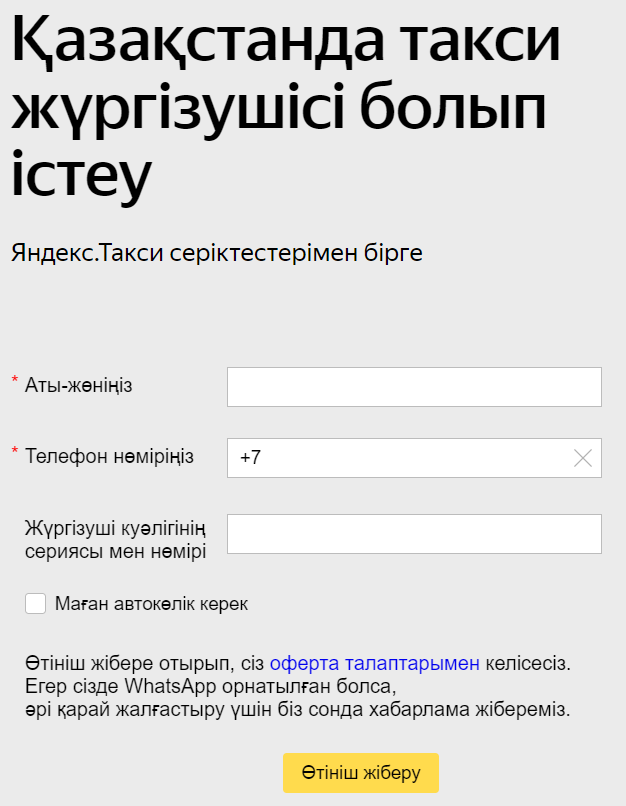Click the red asterisk beside 'Аты-жөніңіз'
The height and width of the screenshot is (806, 626).
[x=15, y=380]
